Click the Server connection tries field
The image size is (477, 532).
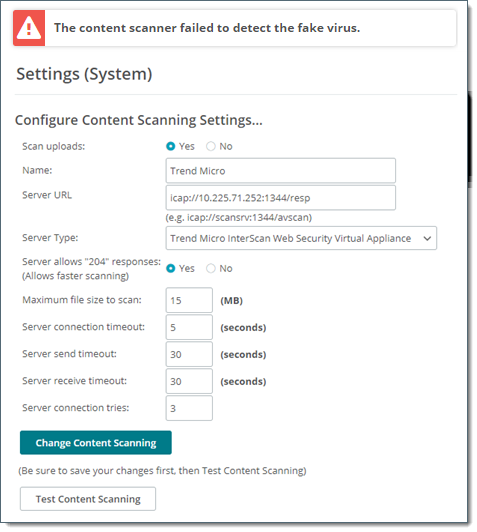coord(189,408)
